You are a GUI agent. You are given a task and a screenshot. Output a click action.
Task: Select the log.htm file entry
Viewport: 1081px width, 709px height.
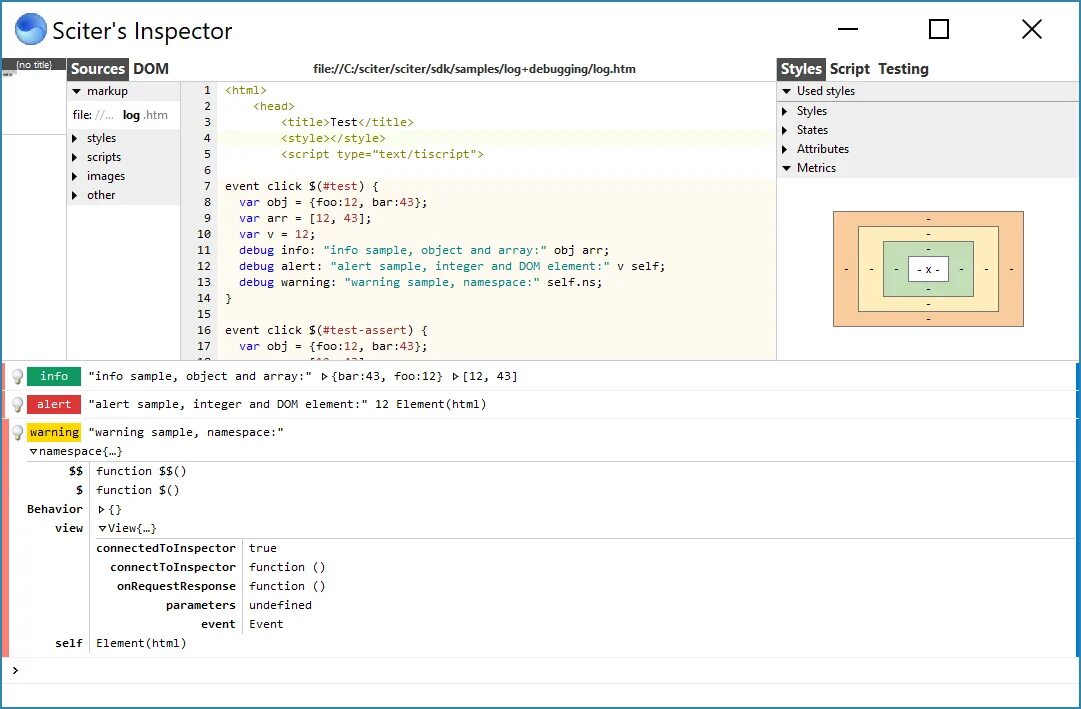point(121,115)
